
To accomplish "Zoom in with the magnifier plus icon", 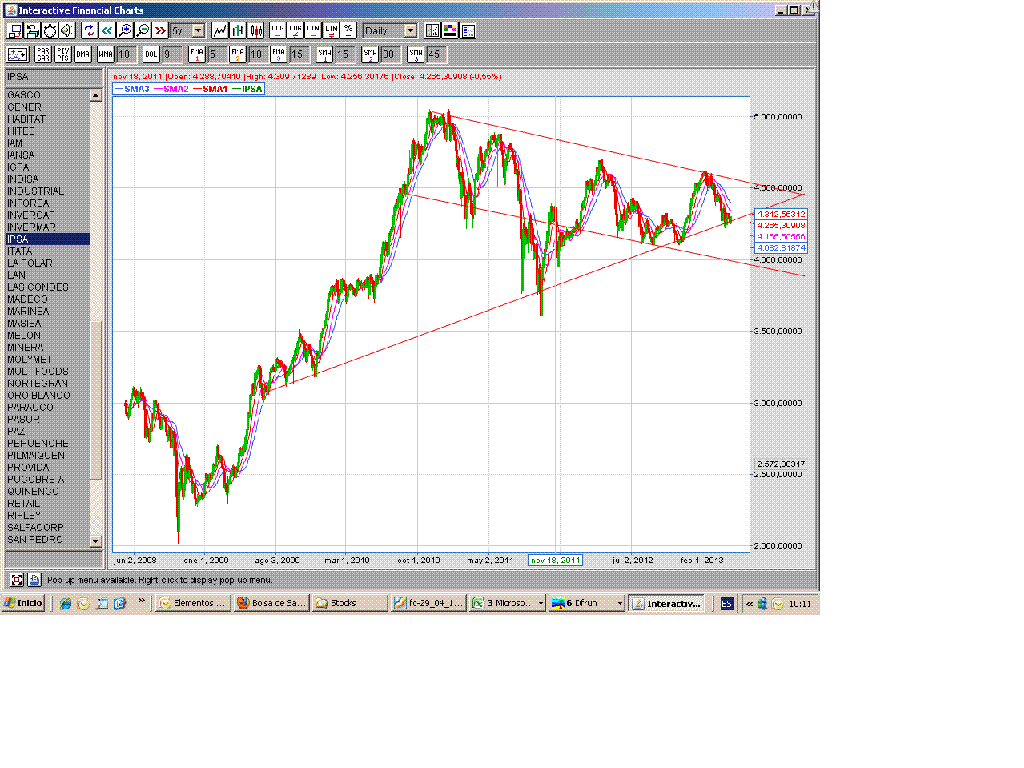I will pyautogui.click(x=125, y=31).
